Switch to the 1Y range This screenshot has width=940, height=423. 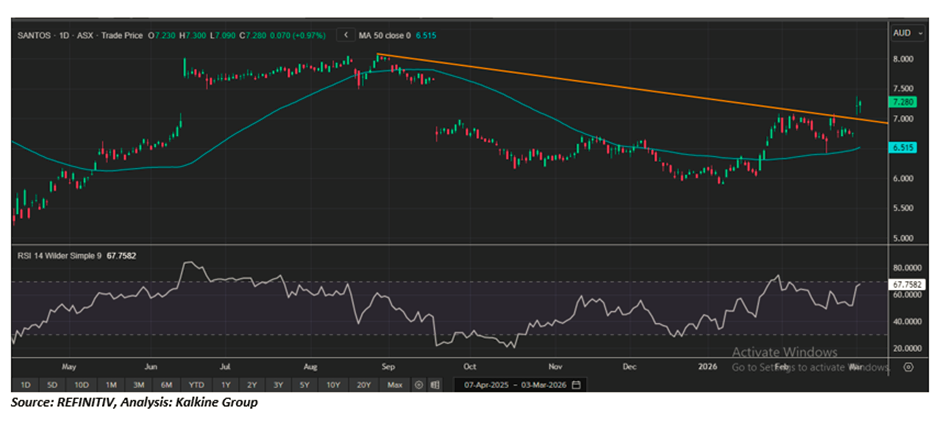226,385
